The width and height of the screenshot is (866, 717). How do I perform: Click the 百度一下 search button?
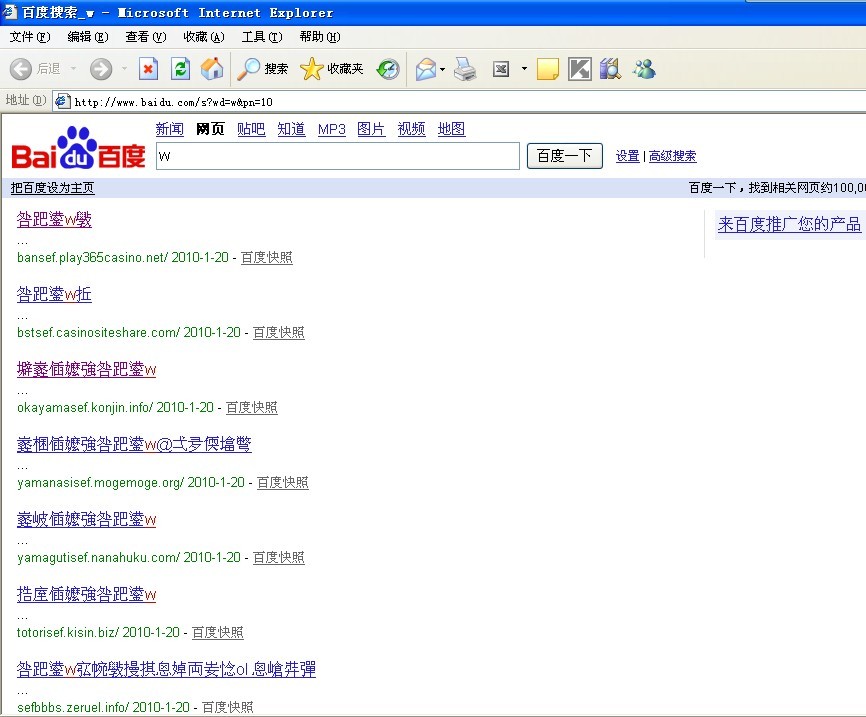click(564, 156)
